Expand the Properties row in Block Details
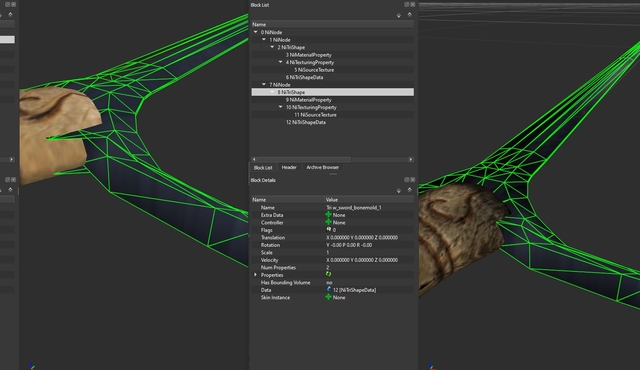The width and height of the screenshot is (640, 370). [256, 275]
